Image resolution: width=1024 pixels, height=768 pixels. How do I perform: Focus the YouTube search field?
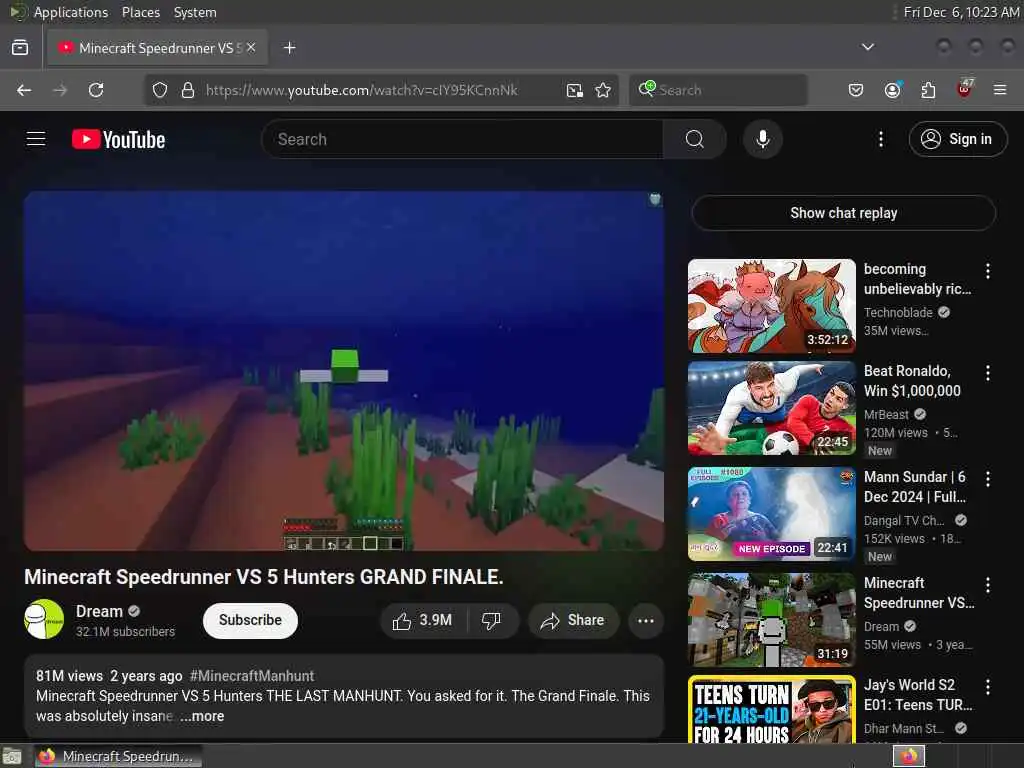(462, 139)
